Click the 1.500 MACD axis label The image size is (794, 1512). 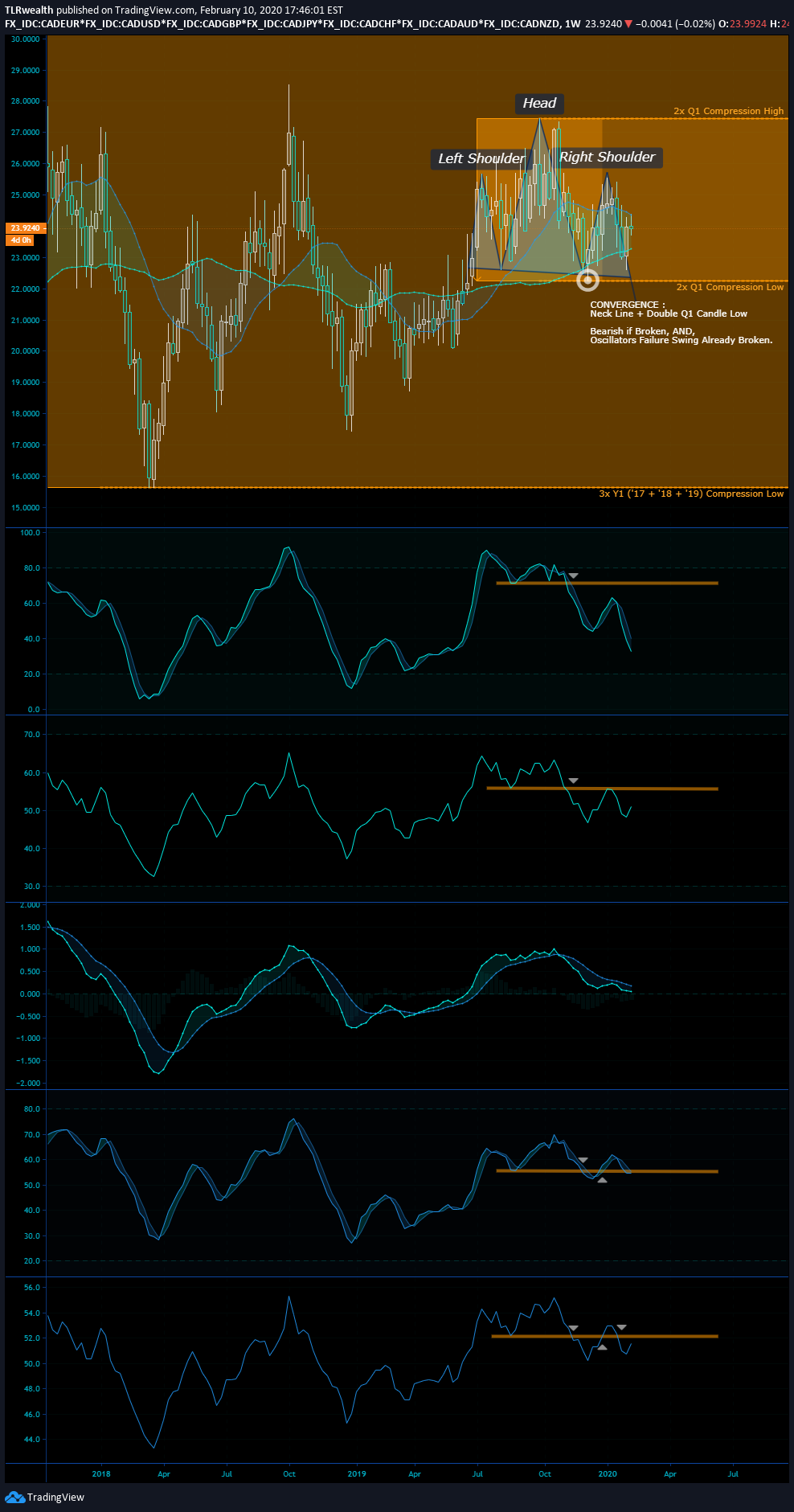click(x=31, y=927)
